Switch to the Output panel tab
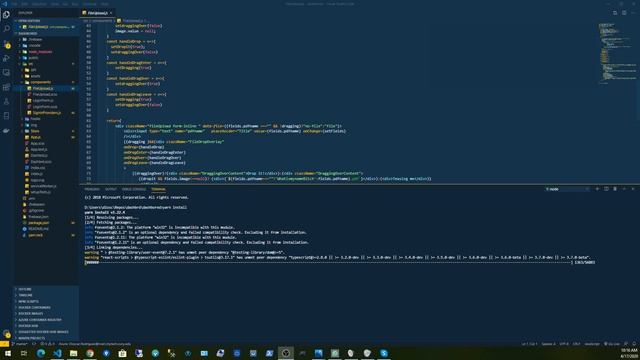Screen dimensions: 640x360 (110, 189)
